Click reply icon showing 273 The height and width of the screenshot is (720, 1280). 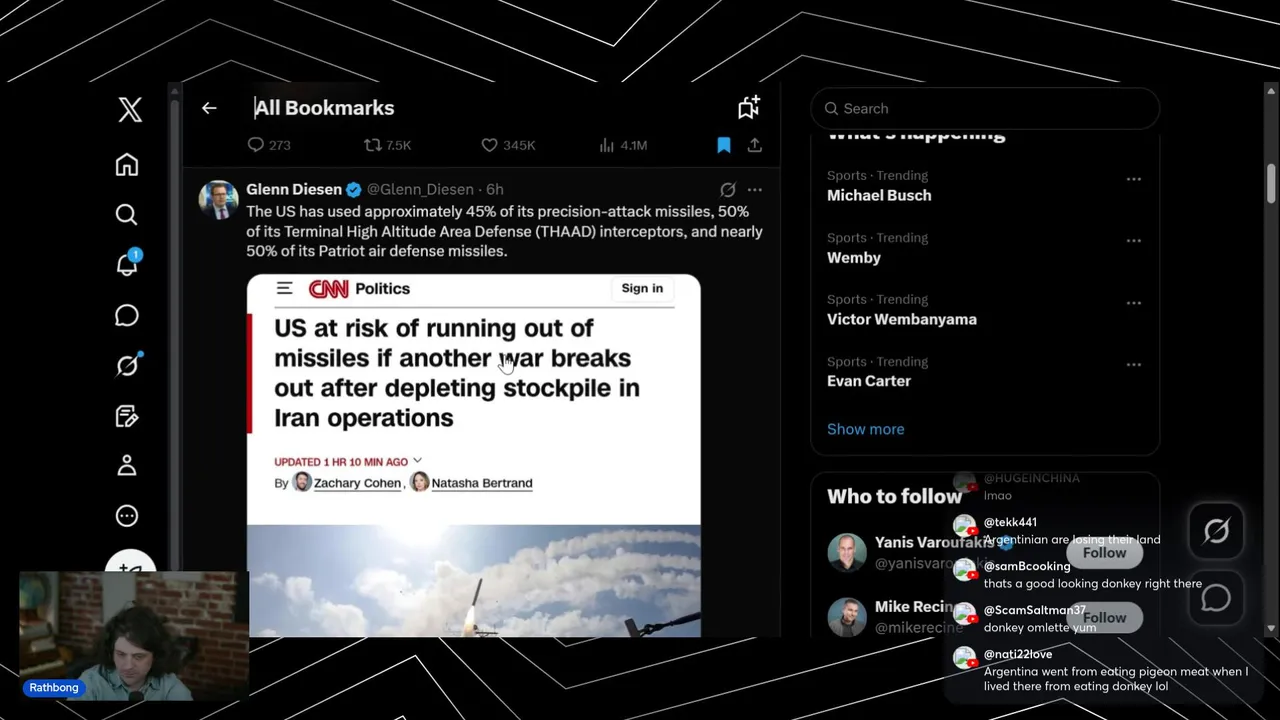coord(269,145)
